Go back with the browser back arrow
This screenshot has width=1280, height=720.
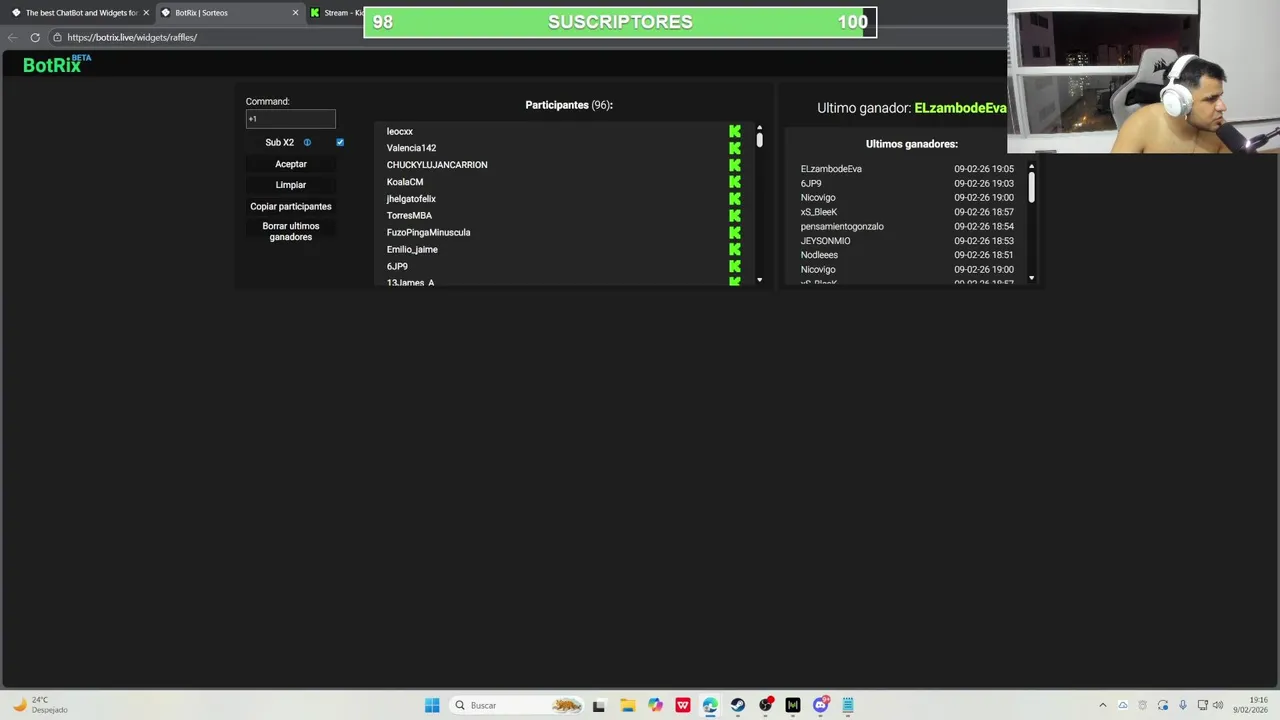point(12,37)
